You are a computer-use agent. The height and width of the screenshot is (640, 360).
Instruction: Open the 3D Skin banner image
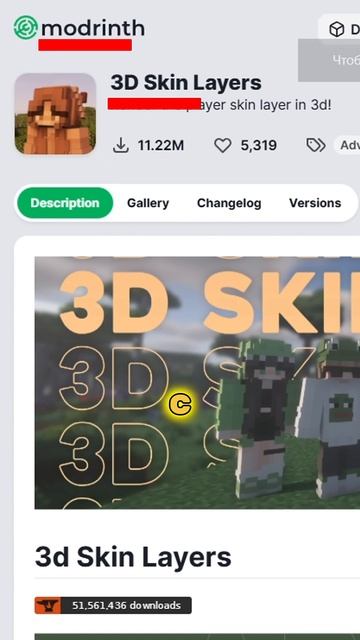click(198, 383)
